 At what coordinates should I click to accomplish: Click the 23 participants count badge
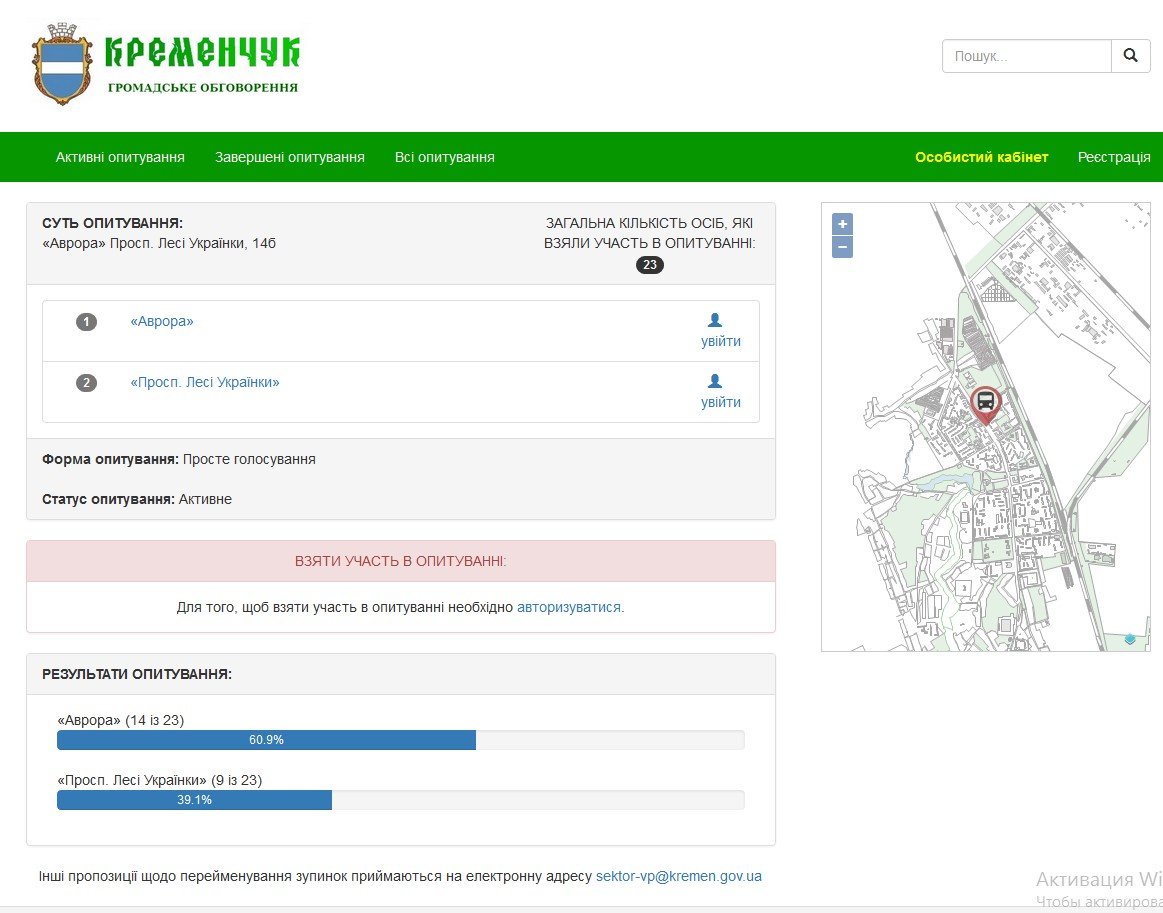(x=650, y=265)
